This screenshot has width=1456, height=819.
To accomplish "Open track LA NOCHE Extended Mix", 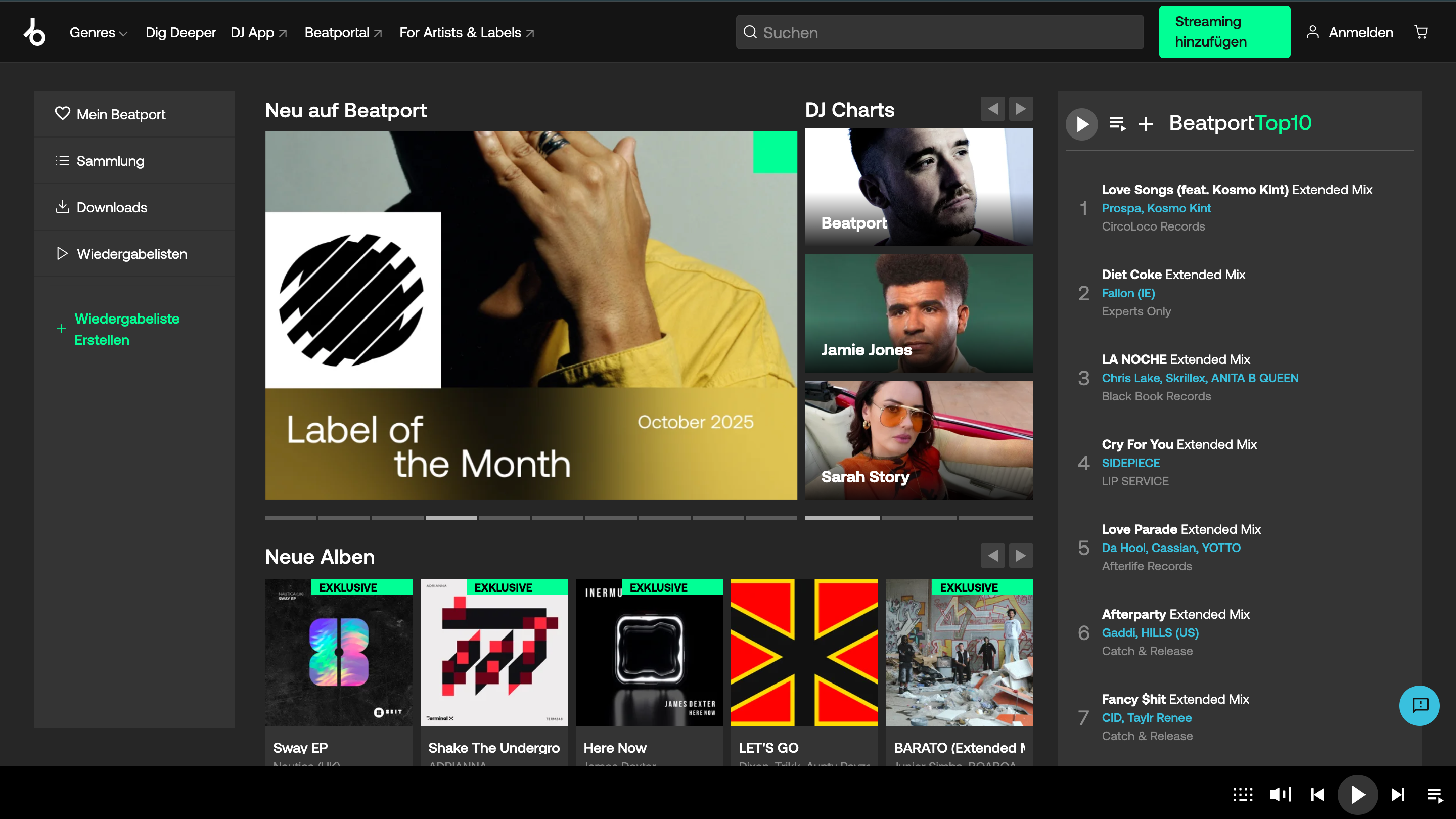I will [1175, 359].
